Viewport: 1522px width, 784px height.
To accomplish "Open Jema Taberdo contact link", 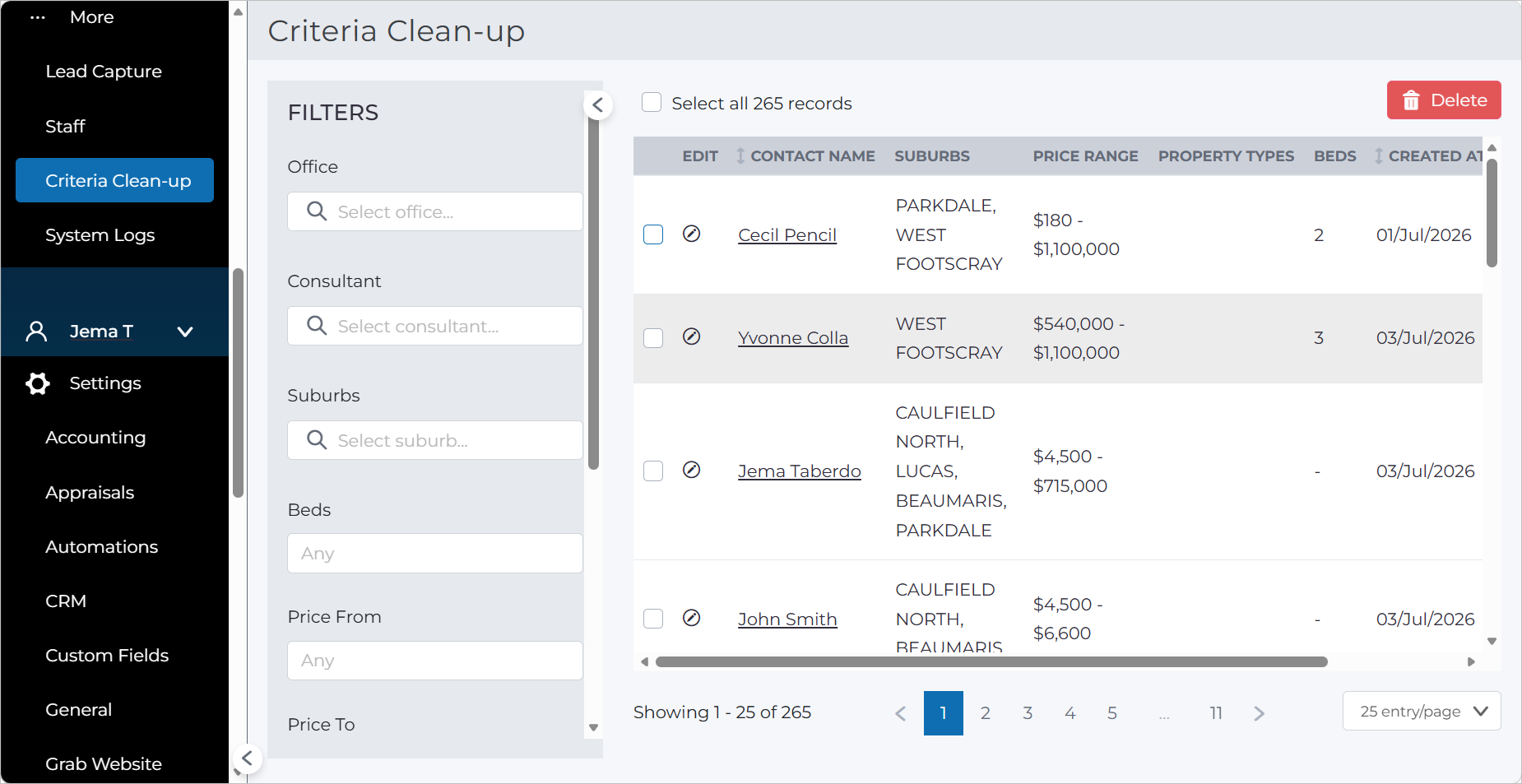I will pos(800,471).
